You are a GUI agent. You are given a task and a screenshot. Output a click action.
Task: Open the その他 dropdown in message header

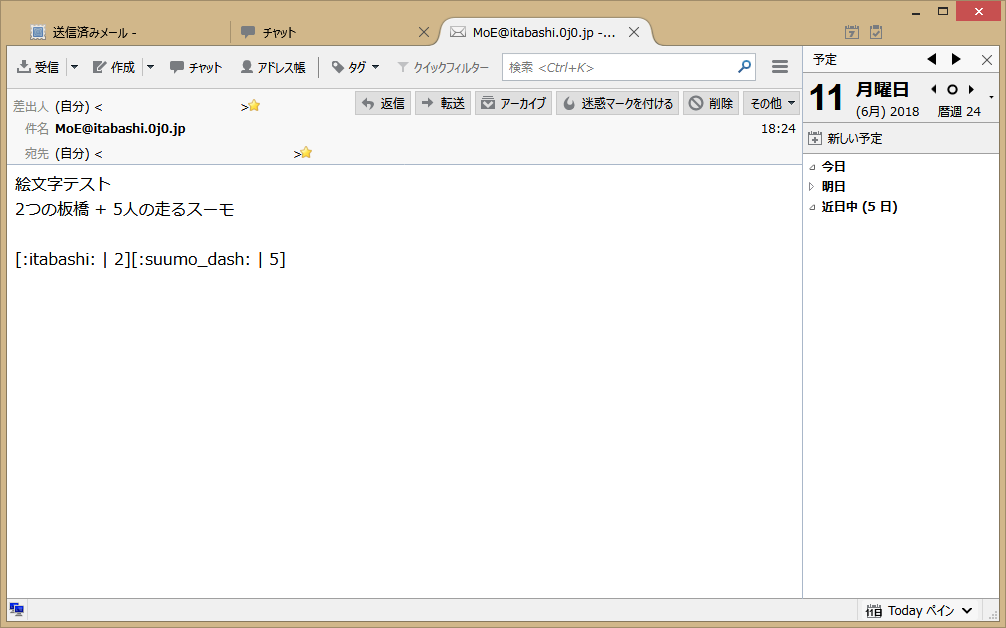pyautogui.click(x=771, y=103)
